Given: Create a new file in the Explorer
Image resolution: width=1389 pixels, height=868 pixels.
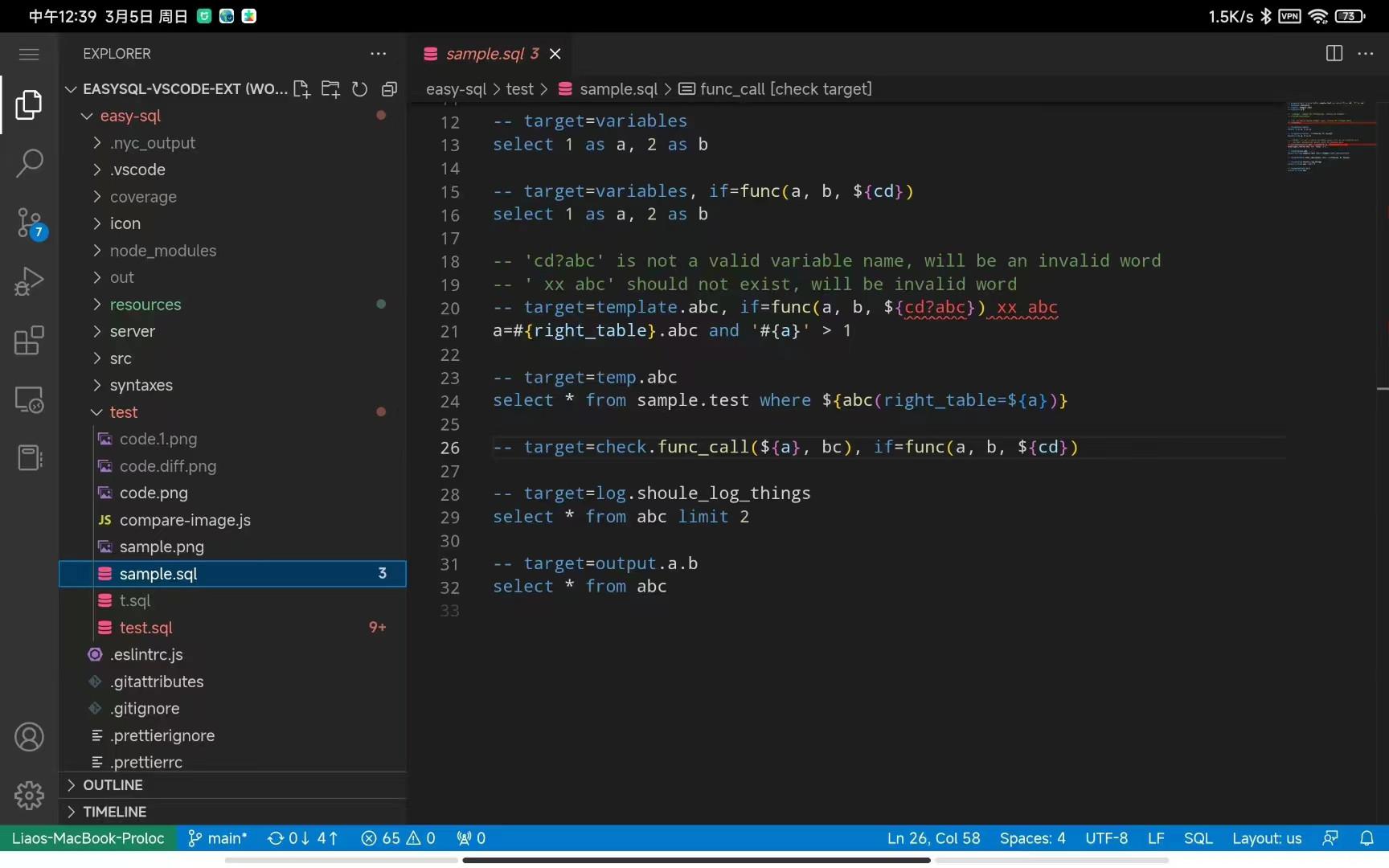Looking at the screenshot, I should point(301,88).
